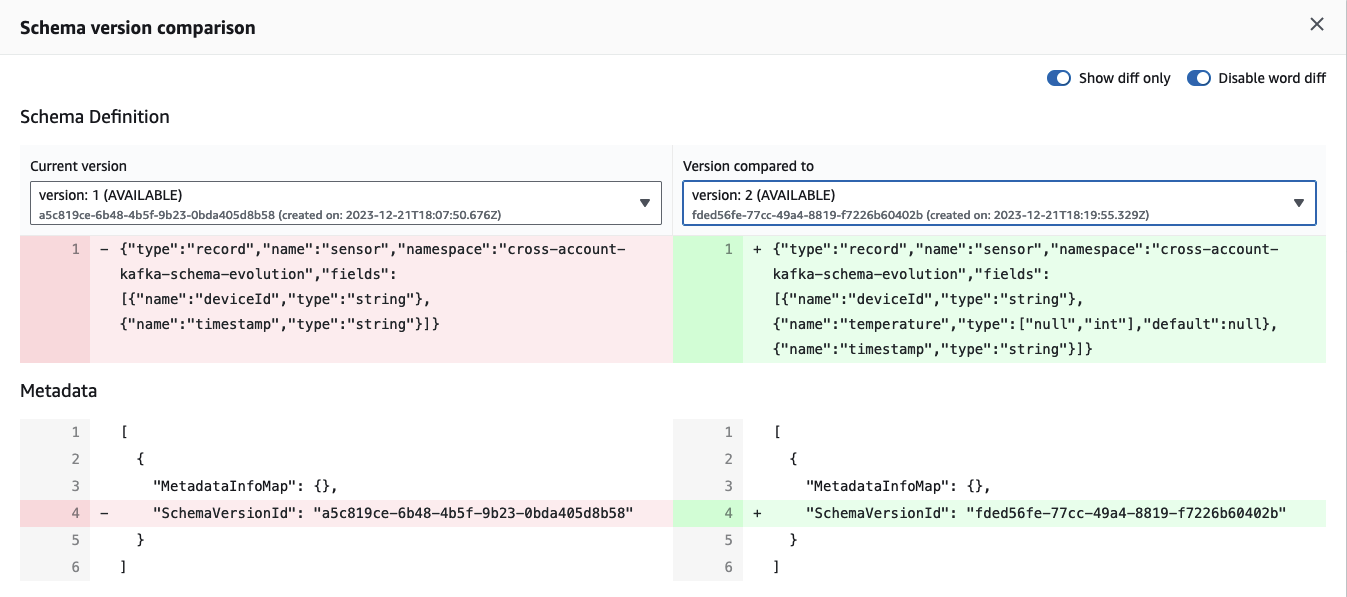Disable word diff using its toggle
Viewport: 1347px width, 597px height.
tap(1199, 78)
